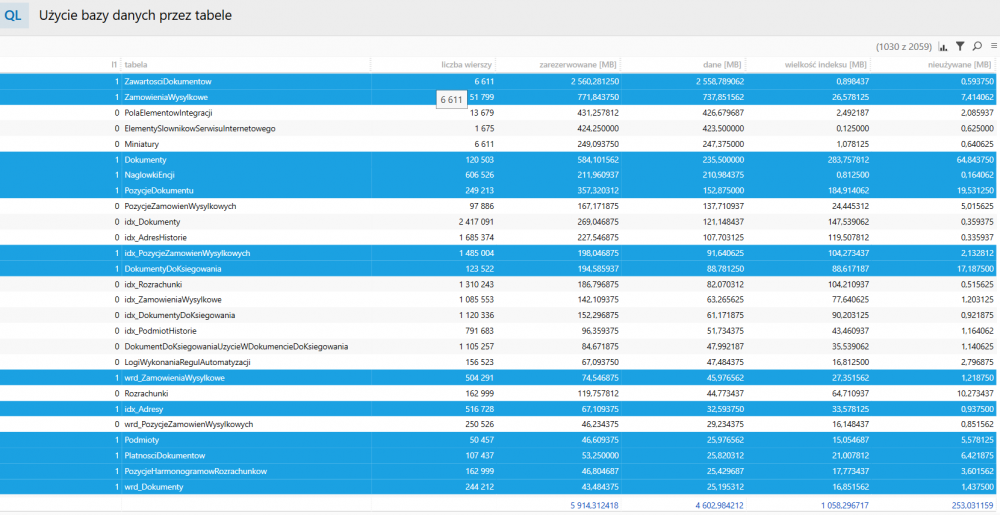Select the idx_Rozrachunki table row
The height and width of the screenshot is (515, 1000).
coord(500,284)
